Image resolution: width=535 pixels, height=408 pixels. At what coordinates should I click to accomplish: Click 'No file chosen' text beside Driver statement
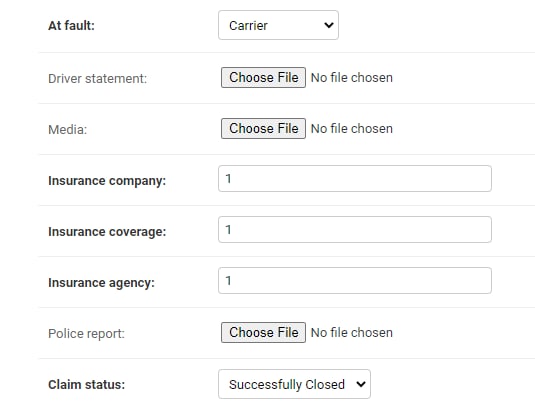[352, 78]
